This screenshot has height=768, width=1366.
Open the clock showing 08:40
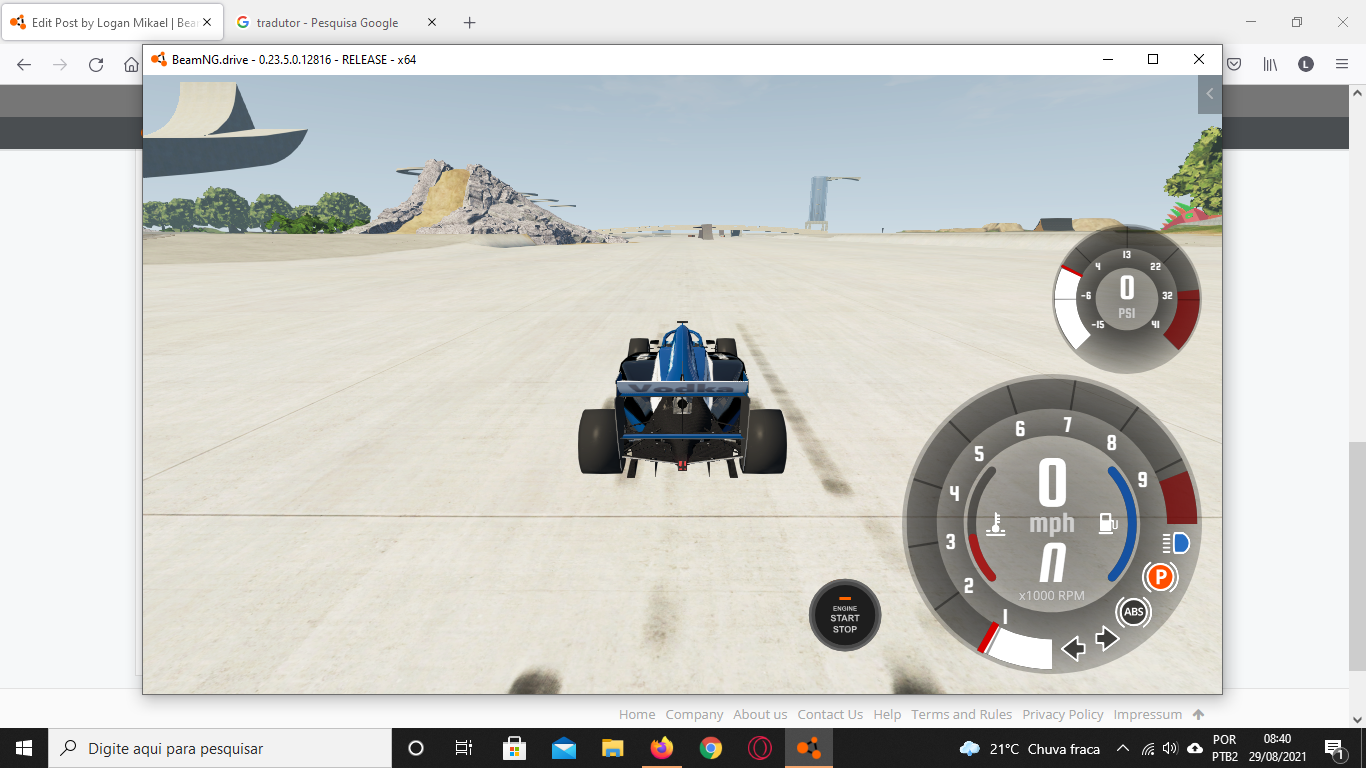[1277, 748]
